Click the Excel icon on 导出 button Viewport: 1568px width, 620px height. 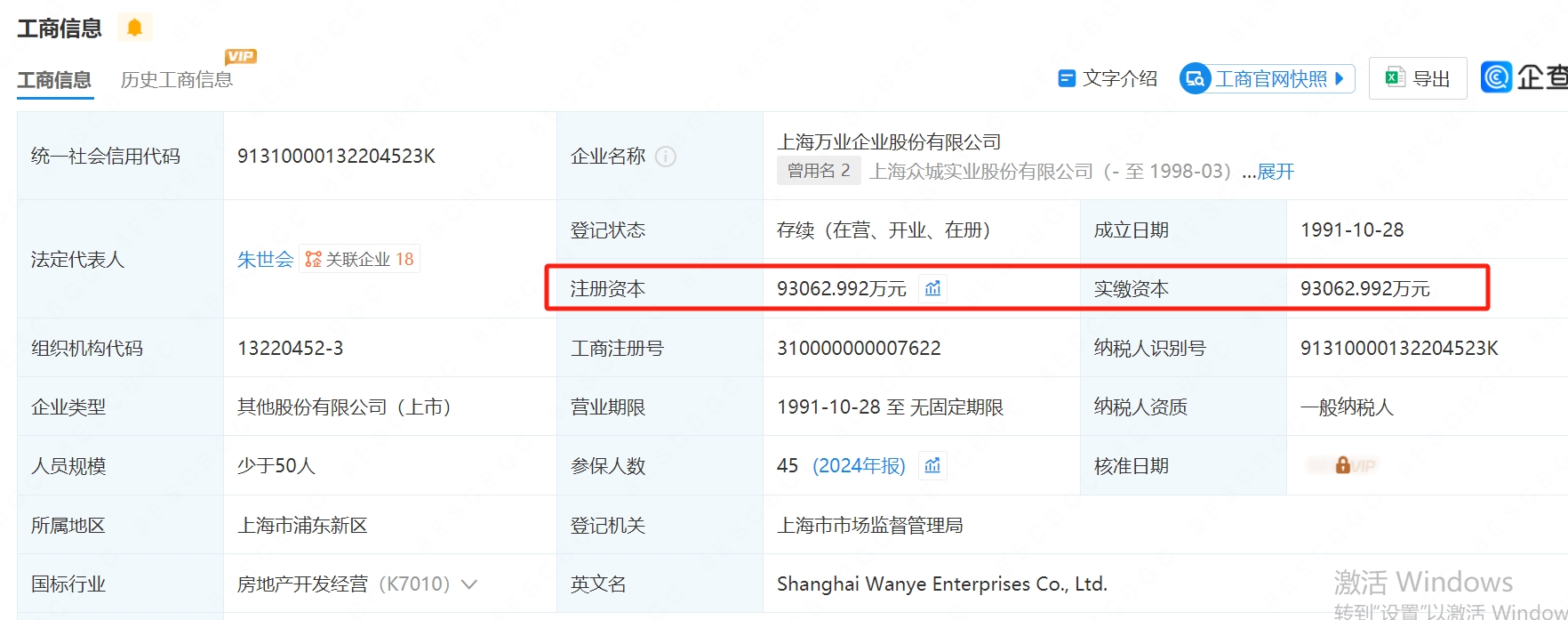click(1395, 77)
